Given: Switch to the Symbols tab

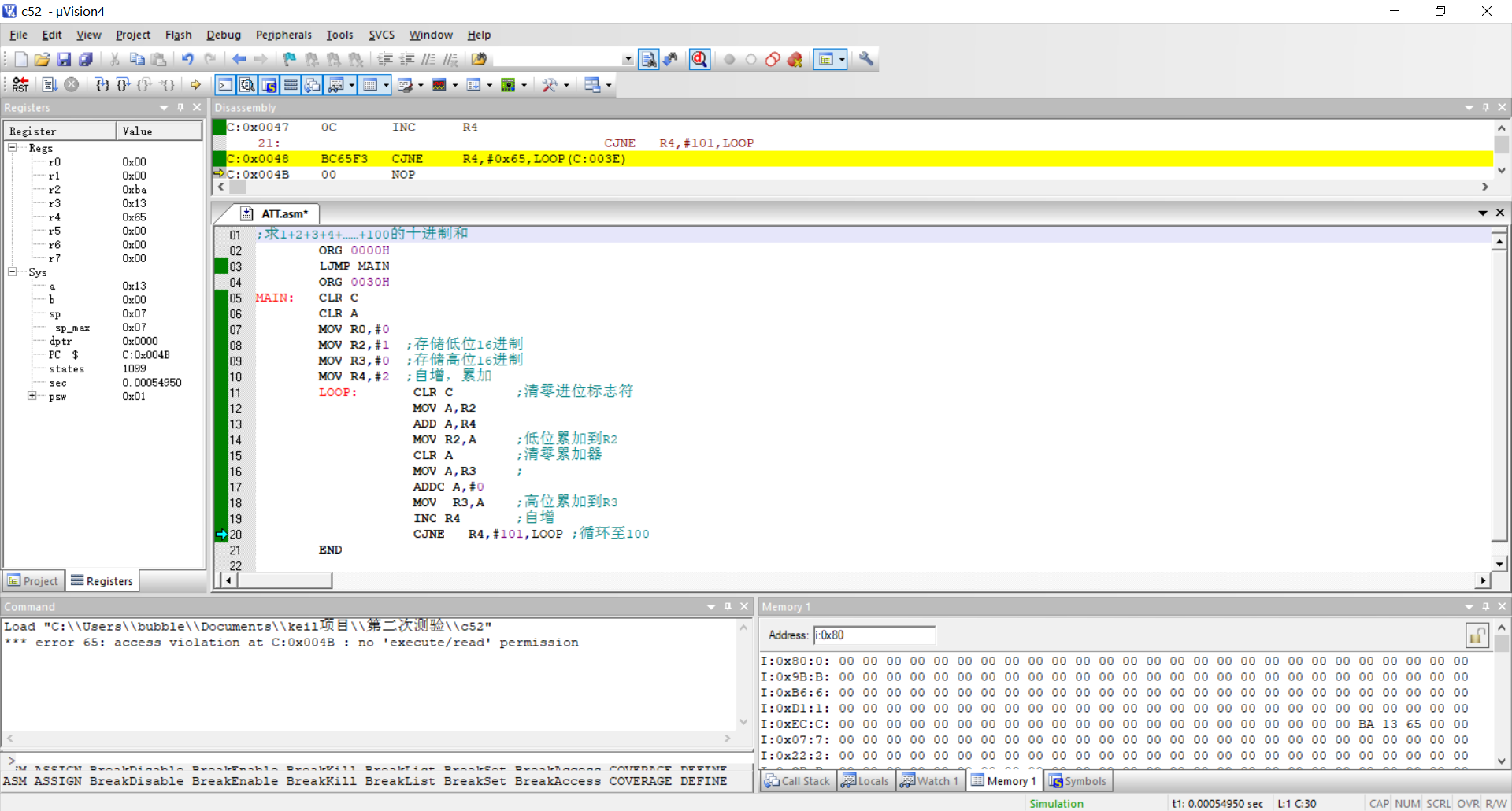Looking at the screenshot, I should 1077,781.
